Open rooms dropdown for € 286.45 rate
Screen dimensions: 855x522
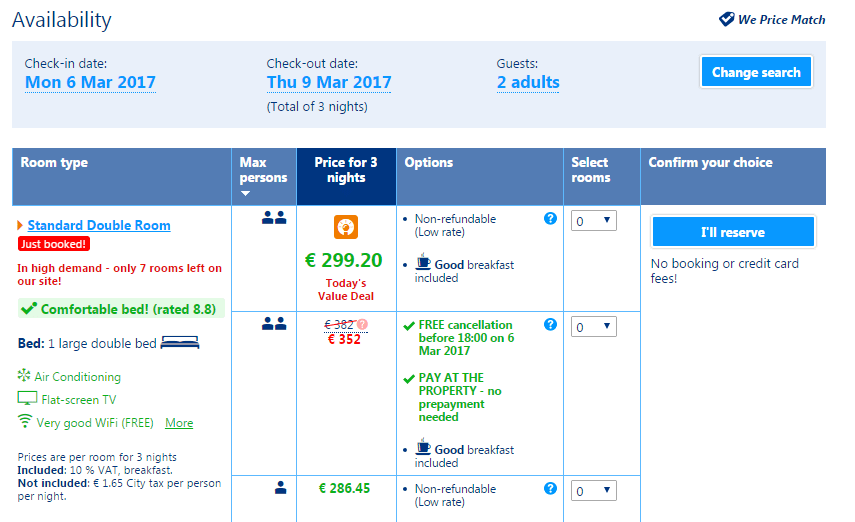pos(594,491)
